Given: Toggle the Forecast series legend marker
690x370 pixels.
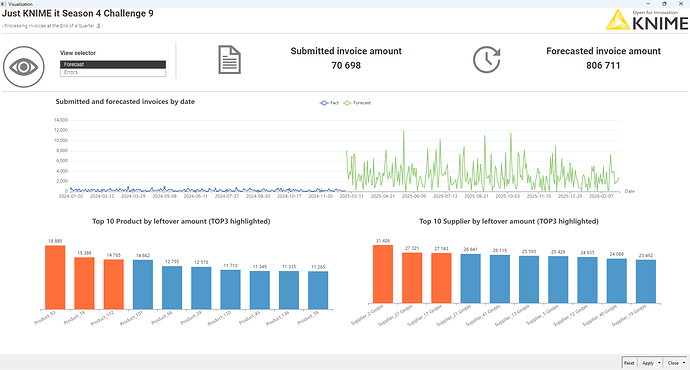Looking at the screenshot, I should (x=347, y=103).
